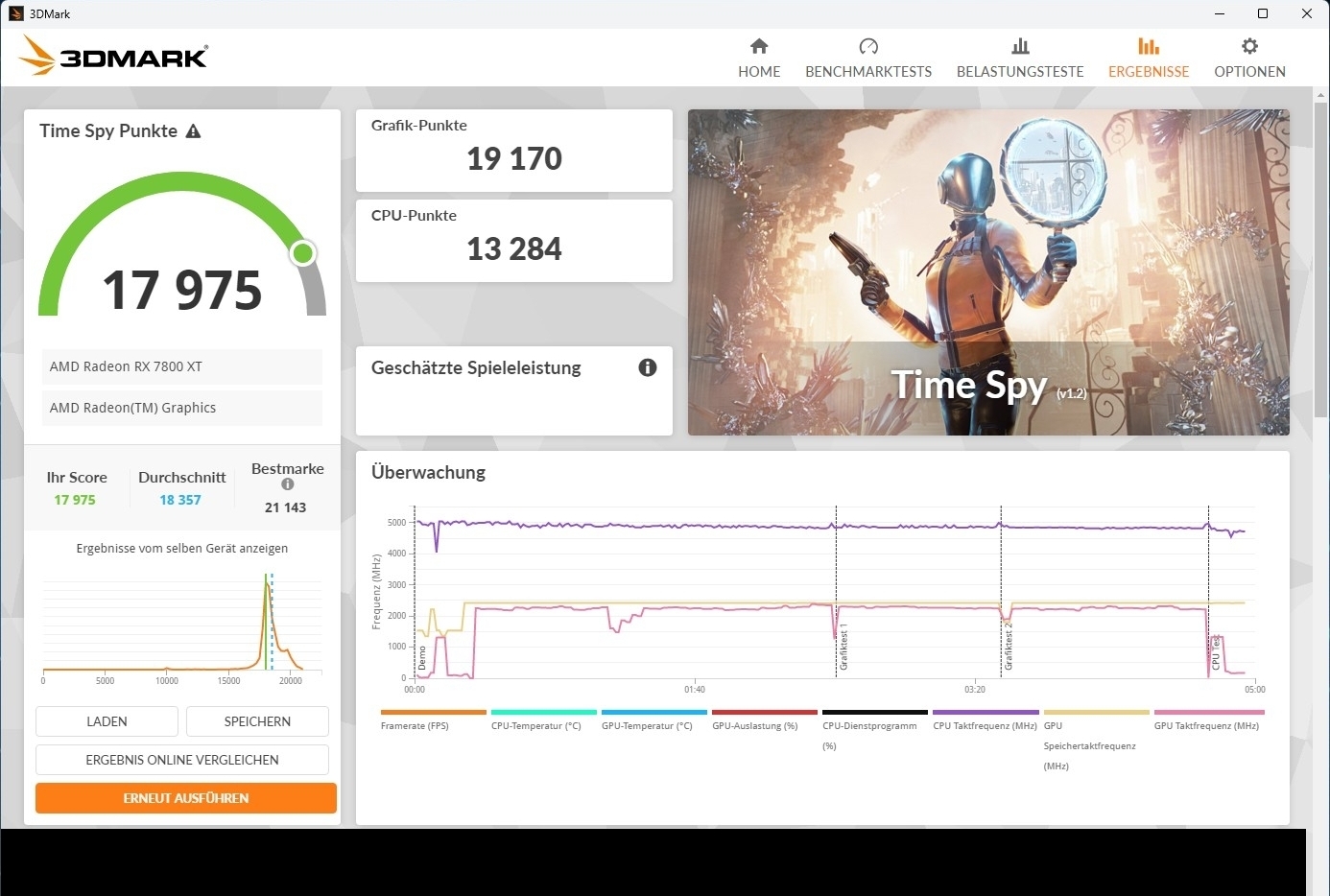Toggle the Framerate (FPS) legend swatch

click(x=434, y=712)
